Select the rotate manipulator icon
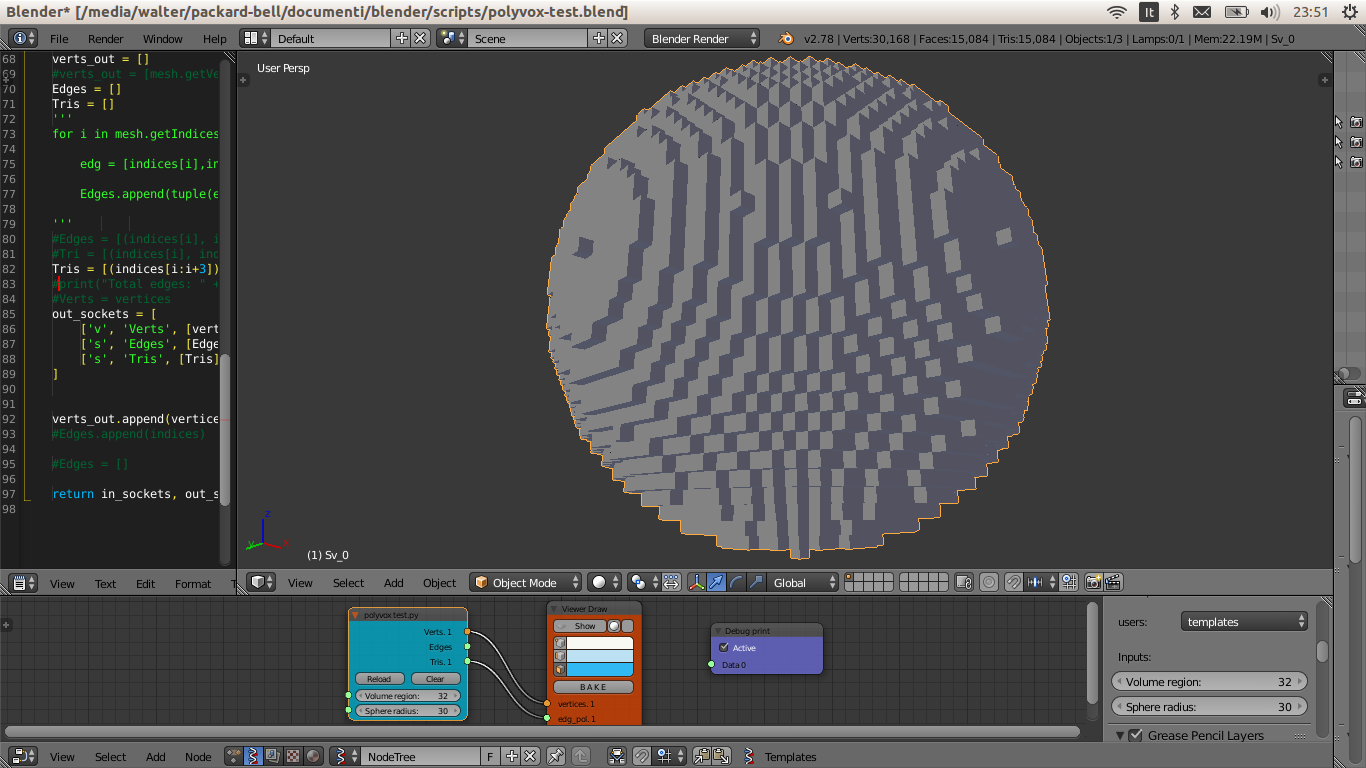This screenshot has width=1366, height=768. click(x=736, y=582)
